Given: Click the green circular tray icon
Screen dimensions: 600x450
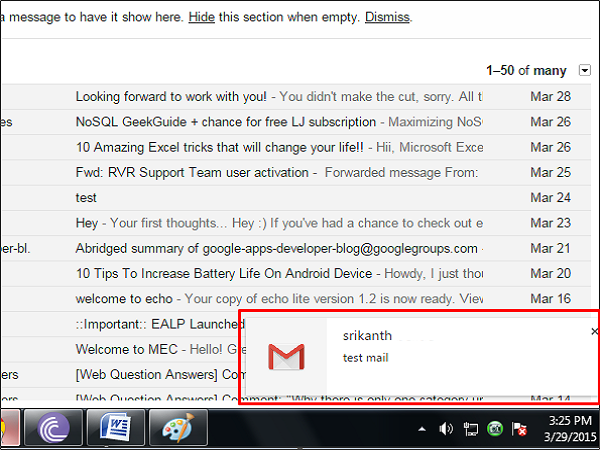Looking at the screenshot, I should 495,429.
